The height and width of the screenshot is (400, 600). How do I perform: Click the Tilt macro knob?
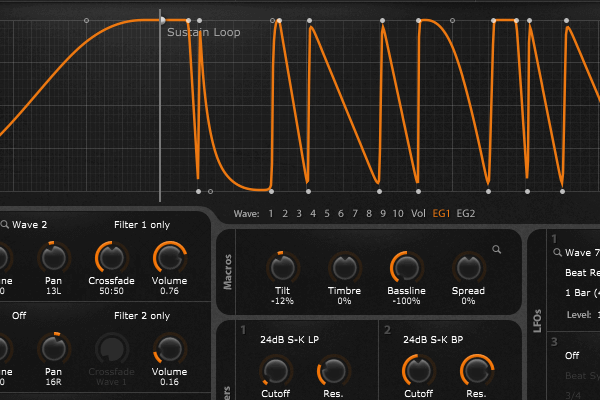[x=282, y=268]
